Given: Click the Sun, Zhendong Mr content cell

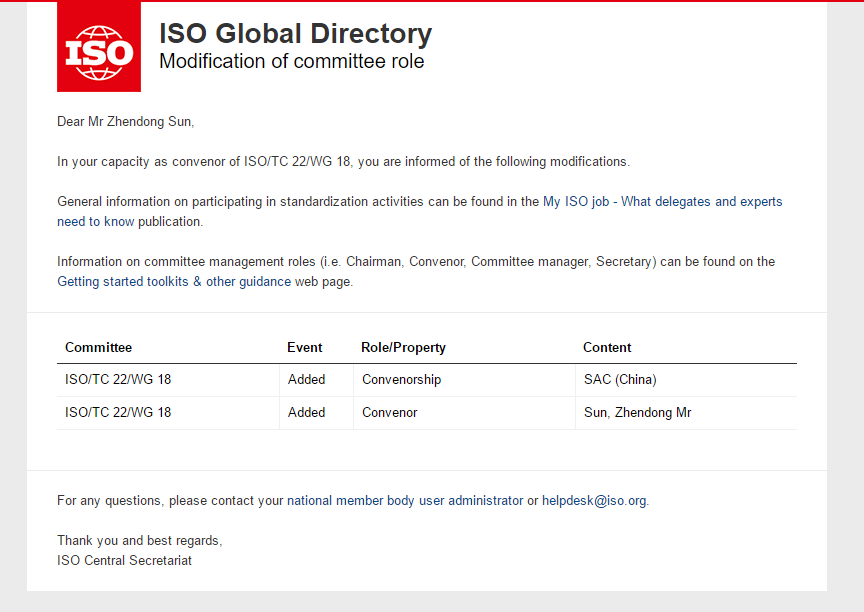Looking at the screenshot, I should click(x=637, y=412).
